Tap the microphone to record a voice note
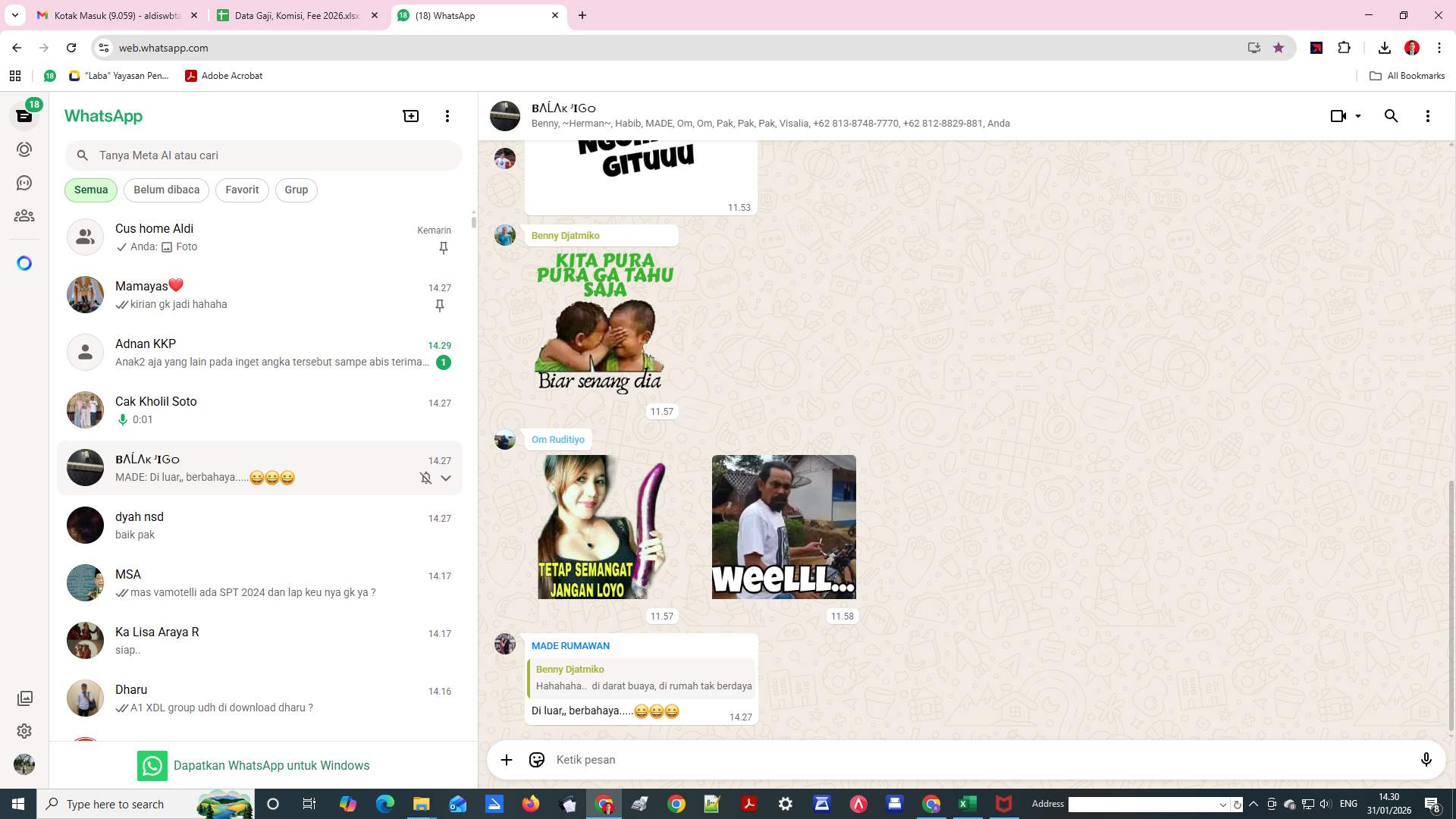Image resolution: width=1456 pixels, height=819 pixels. 1427,759
